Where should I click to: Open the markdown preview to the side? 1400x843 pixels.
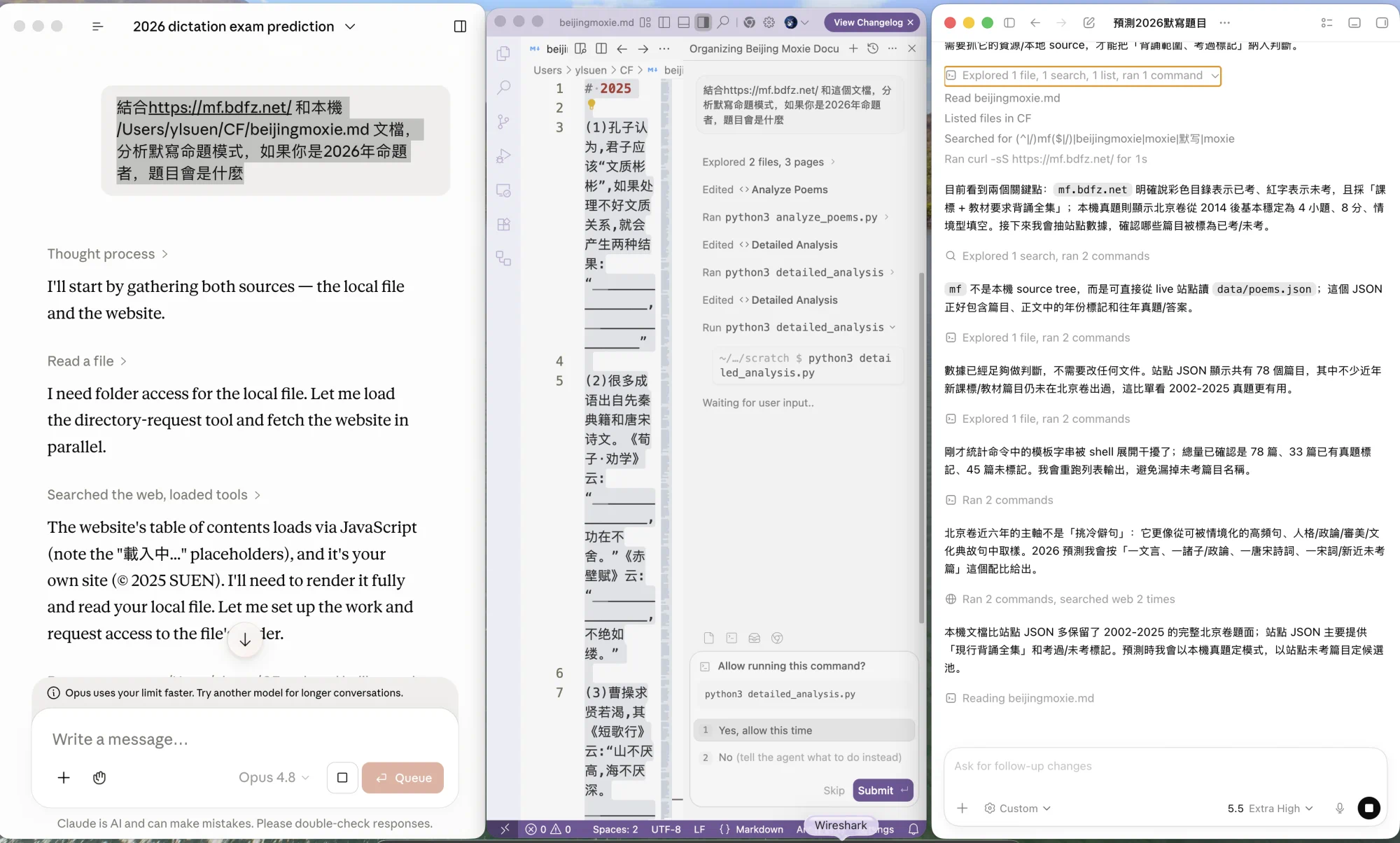(580, 48)
